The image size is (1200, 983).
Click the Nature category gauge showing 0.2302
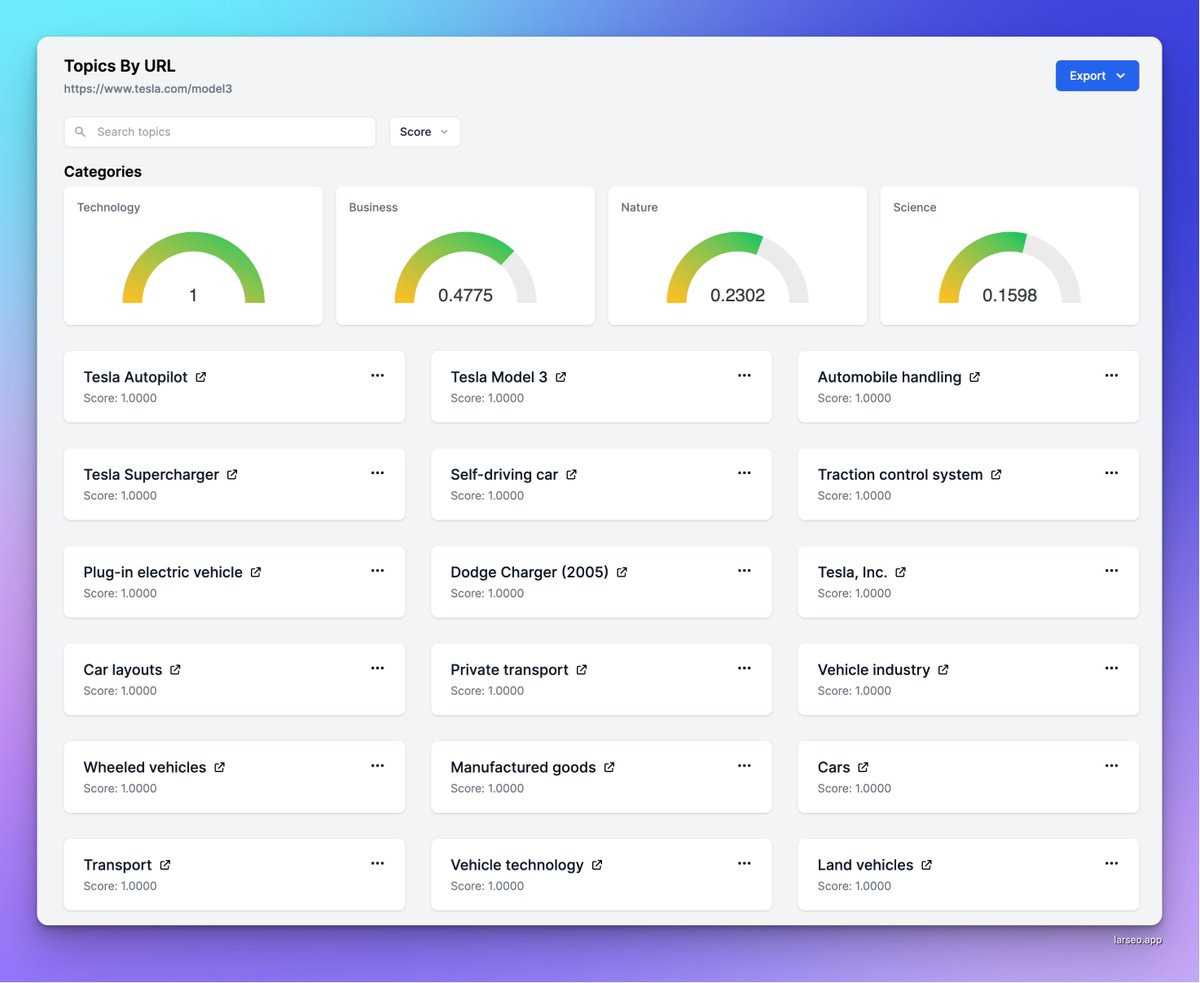click(x=737, y=268)
